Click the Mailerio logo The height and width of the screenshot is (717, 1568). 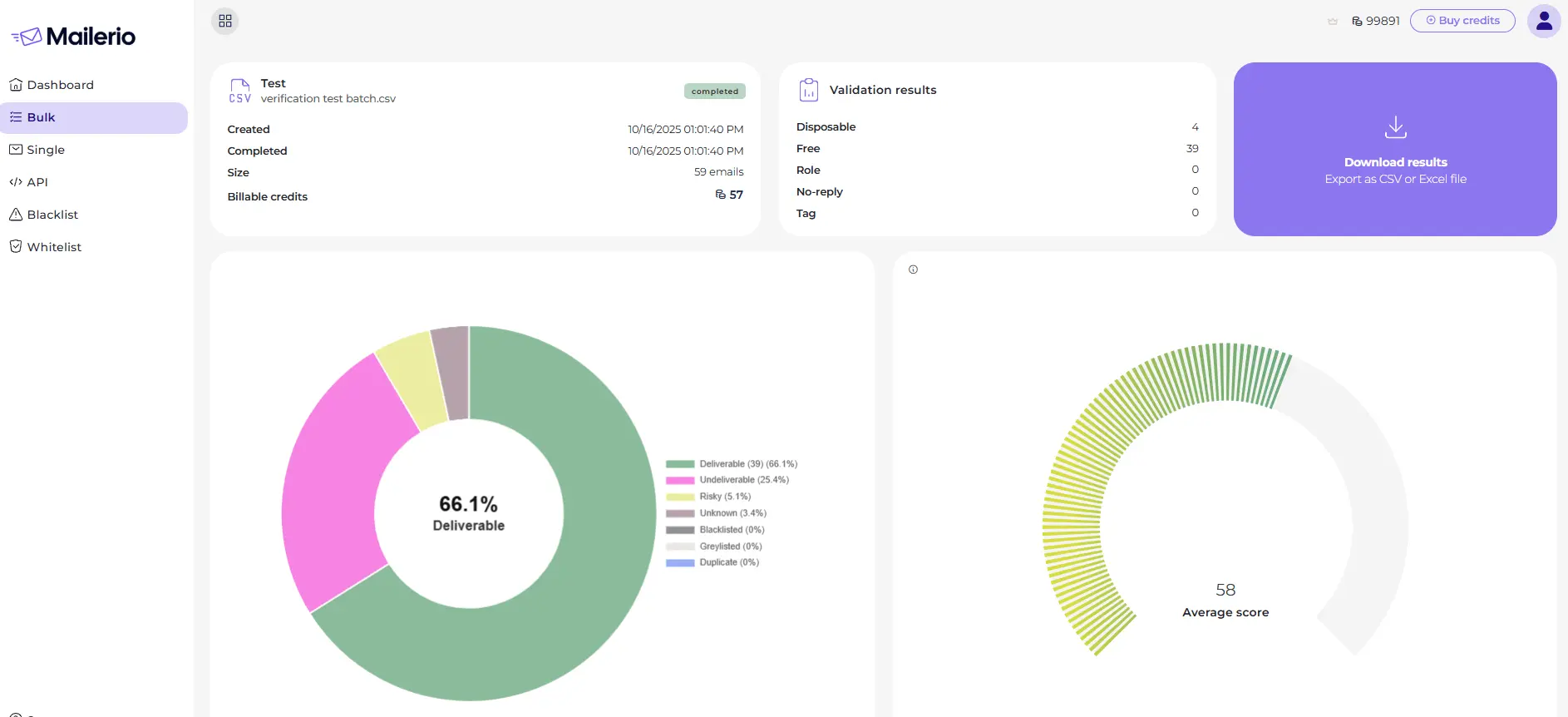(x=73, y=37)
